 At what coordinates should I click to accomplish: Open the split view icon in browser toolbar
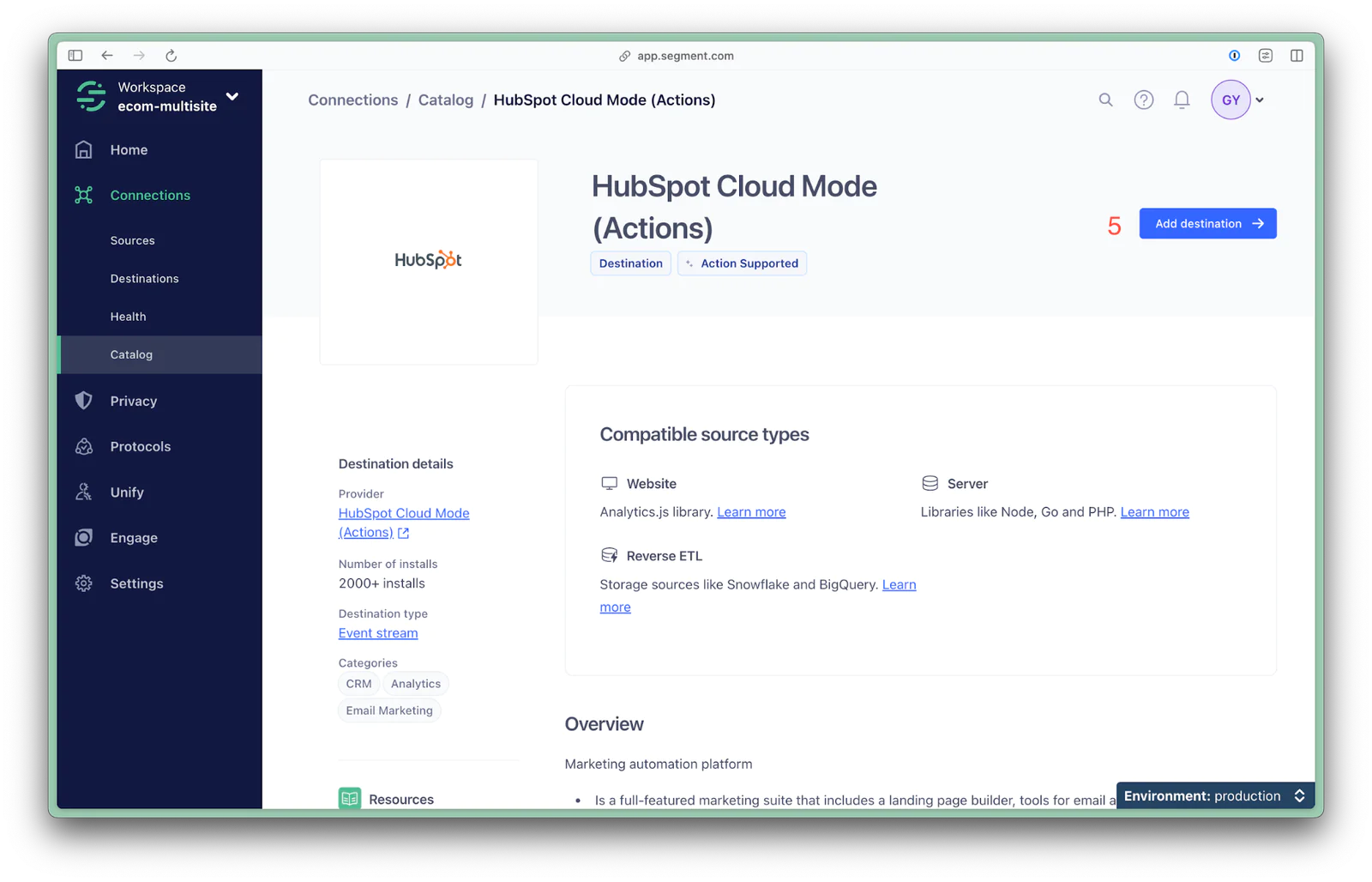[x=1297, y=56]
